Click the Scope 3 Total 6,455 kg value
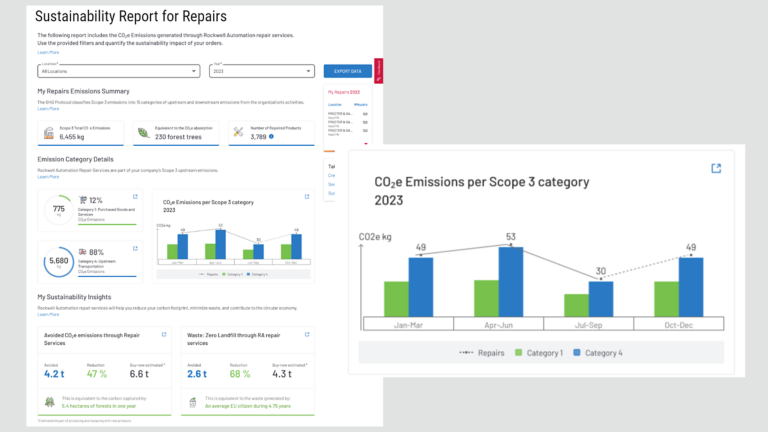Image resolution: width=768 pixels, height=432 pixels. pos(72,137)
